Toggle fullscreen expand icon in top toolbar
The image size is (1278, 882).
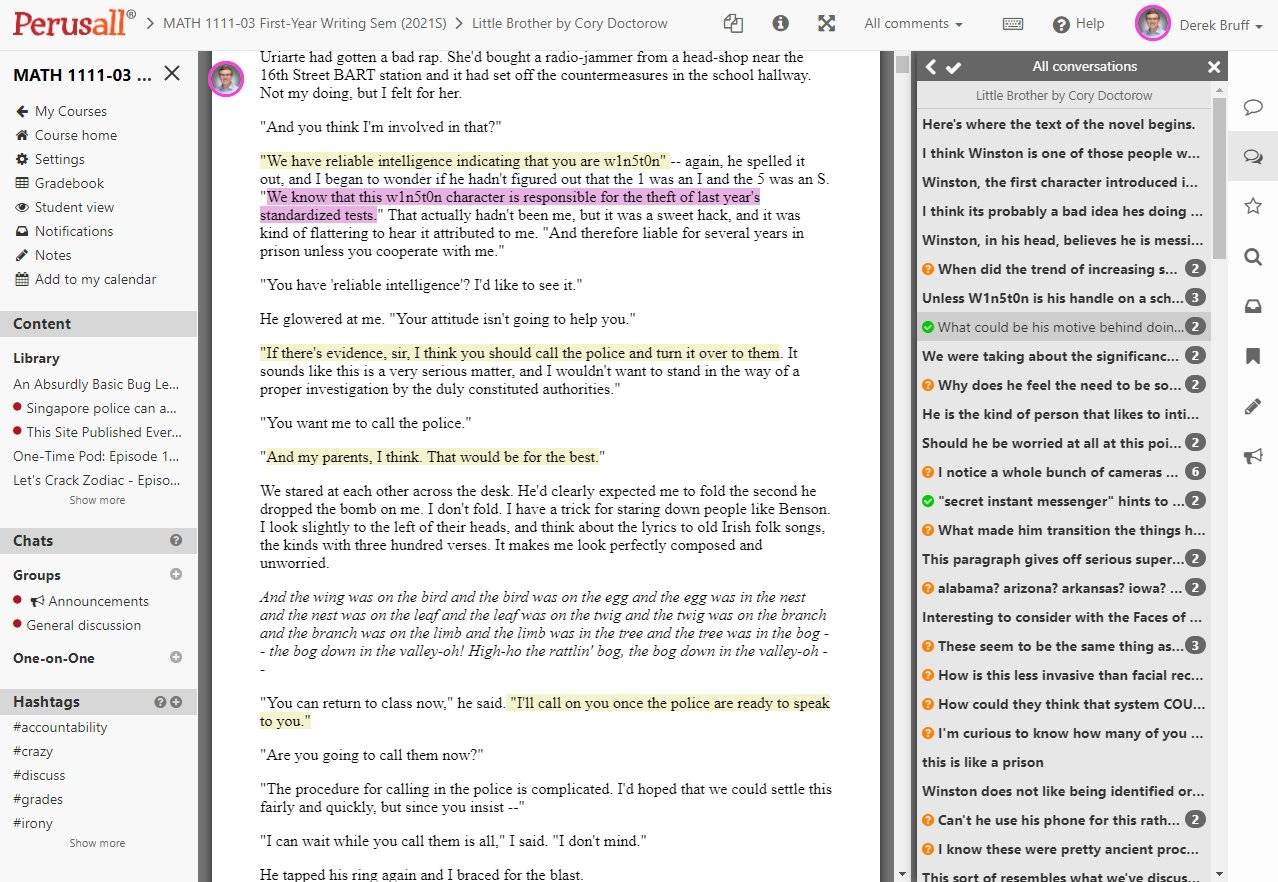[826, 24]
